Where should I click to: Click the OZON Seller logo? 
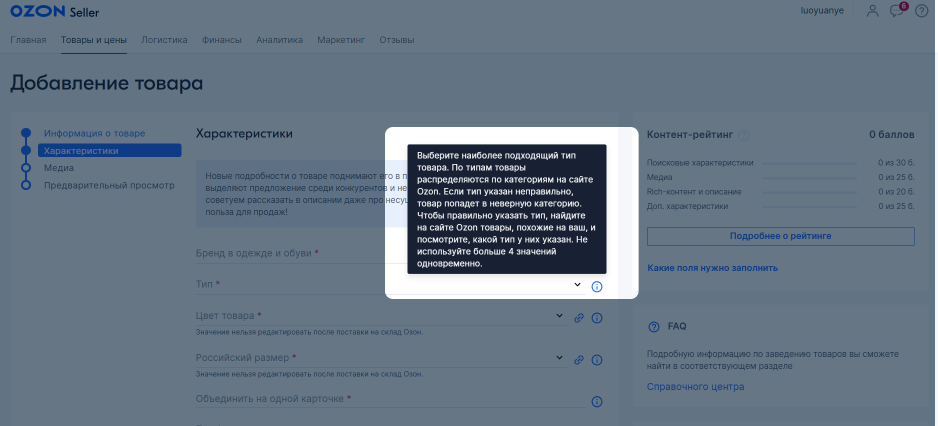(55, 12)
